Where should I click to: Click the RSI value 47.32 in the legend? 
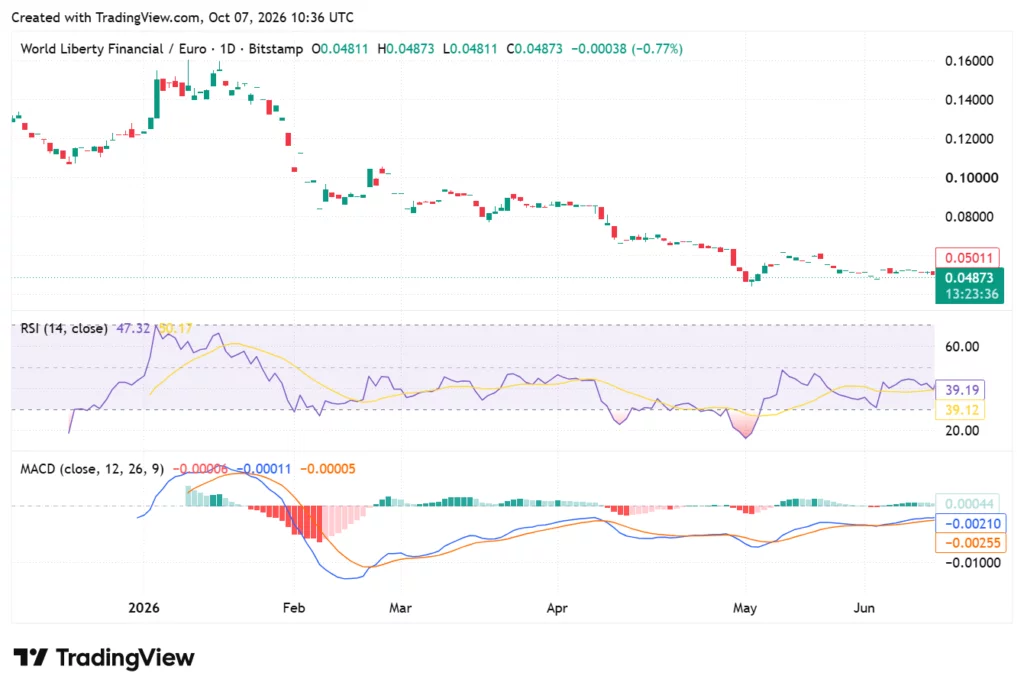(x=133, y=328)
